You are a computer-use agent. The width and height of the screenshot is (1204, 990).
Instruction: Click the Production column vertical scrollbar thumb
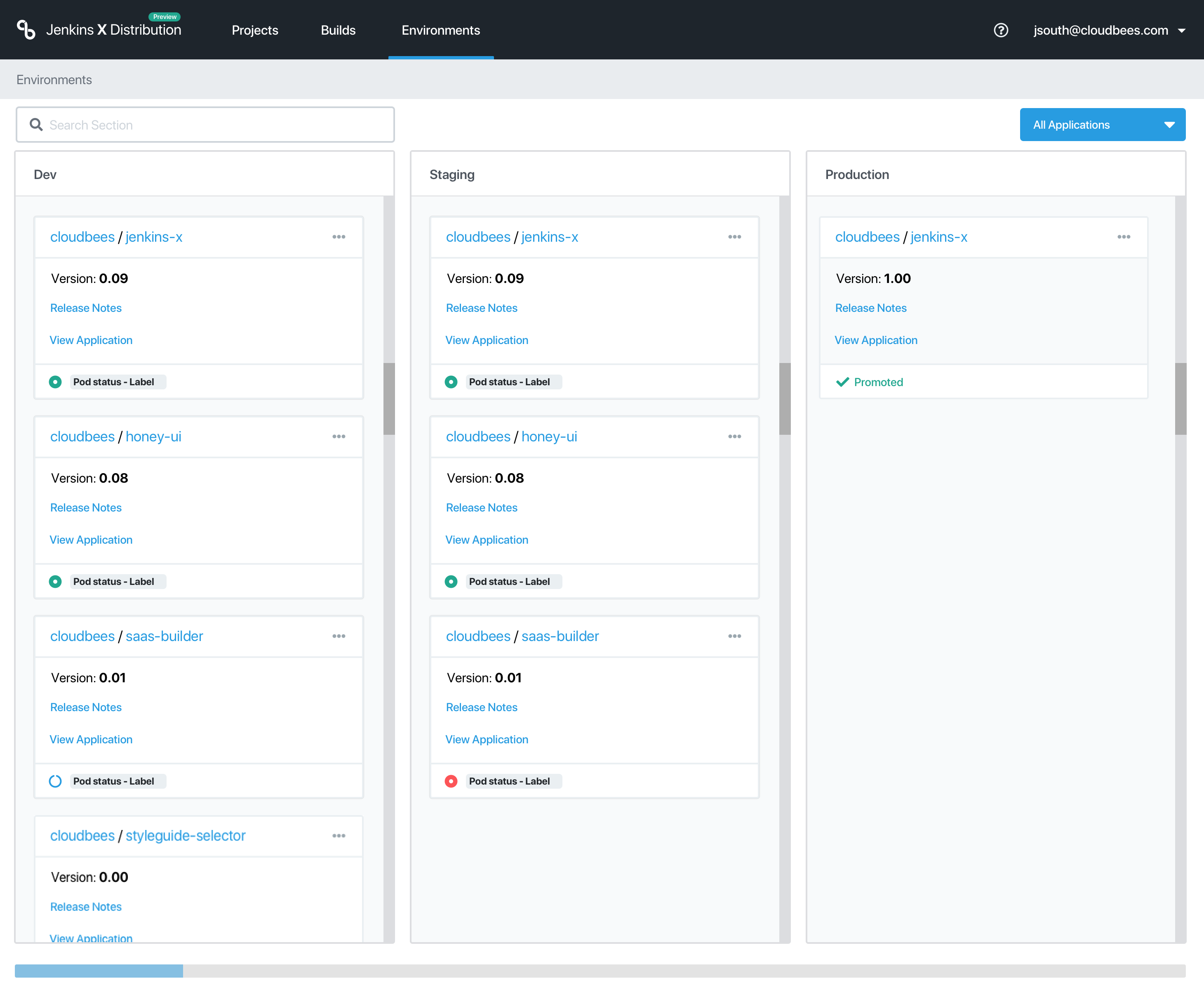(1180, 398)
